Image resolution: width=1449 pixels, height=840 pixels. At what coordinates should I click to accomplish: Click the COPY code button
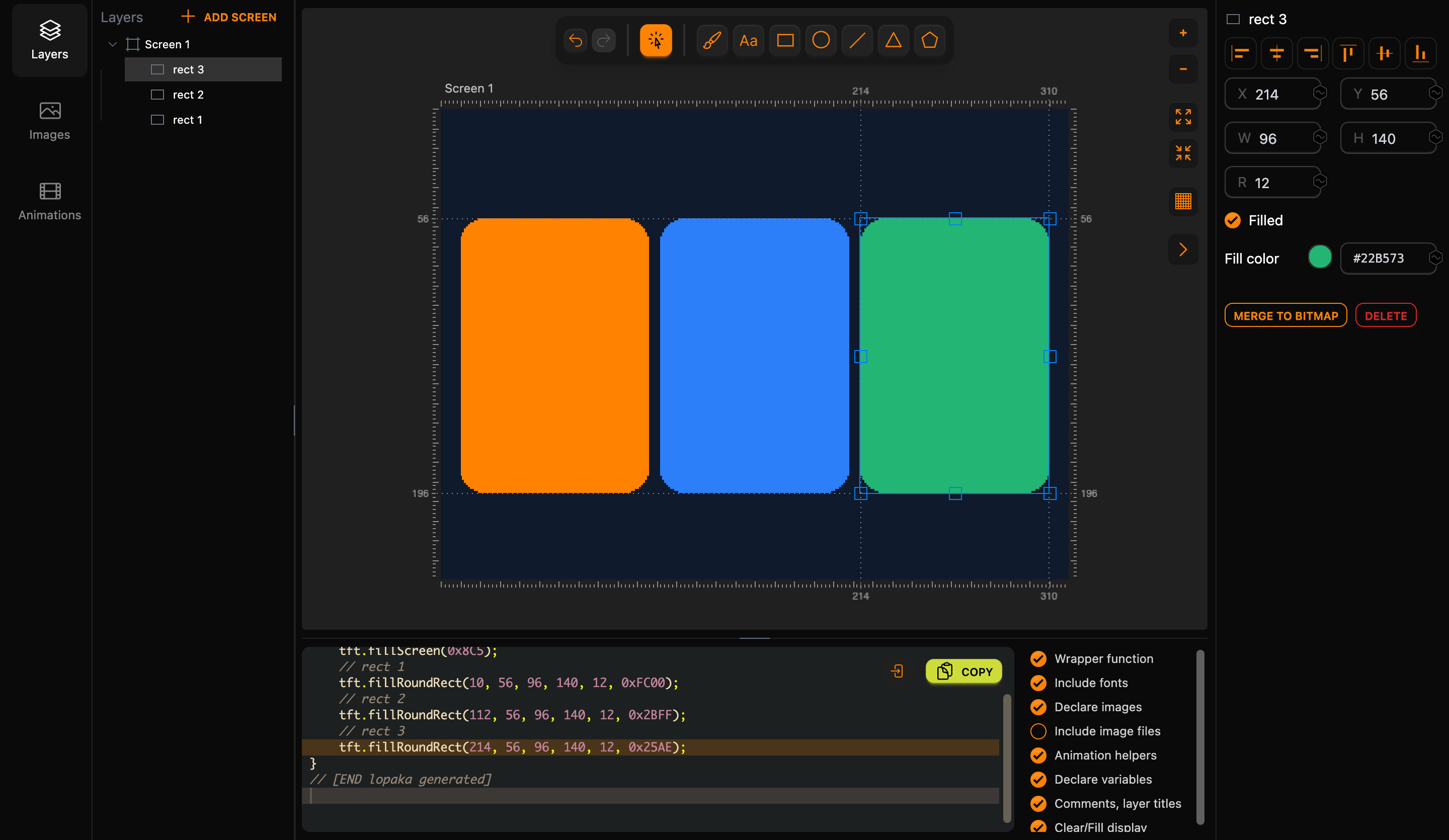(x=963, y=671)
